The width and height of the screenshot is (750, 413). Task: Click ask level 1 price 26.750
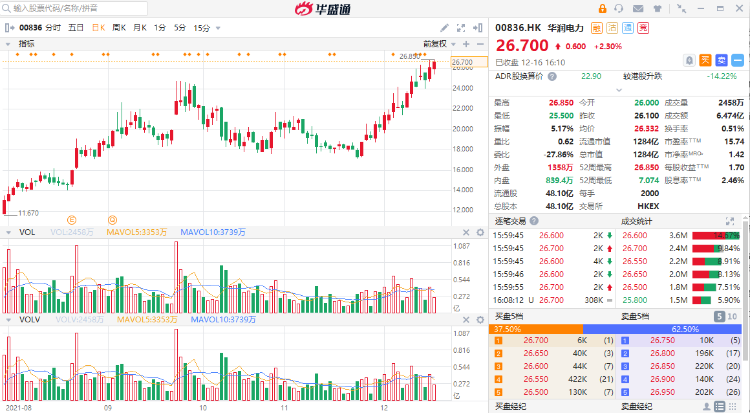coord(662,340)
